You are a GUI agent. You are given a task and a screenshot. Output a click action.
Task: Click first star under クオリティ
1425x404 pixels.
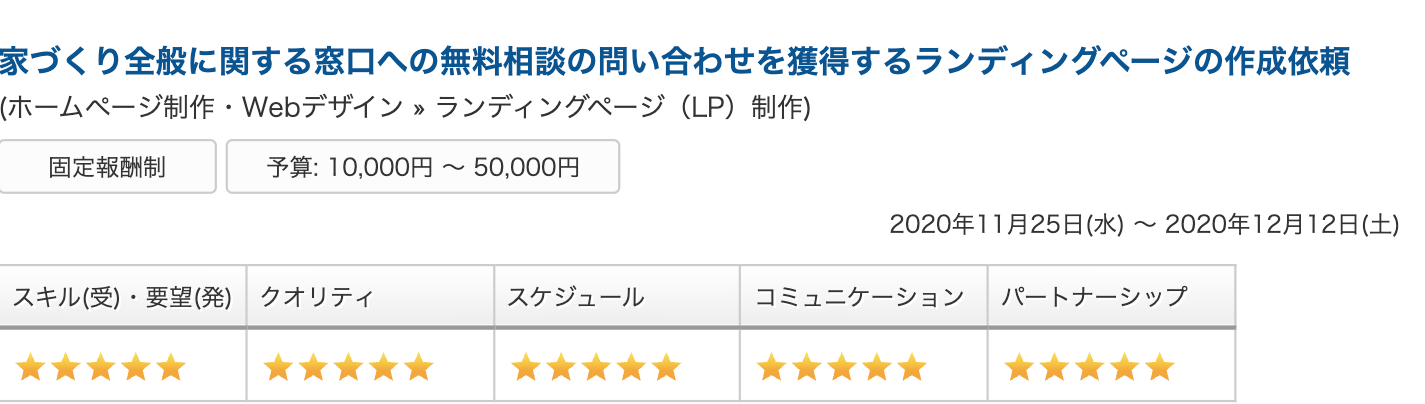point(277,367)
